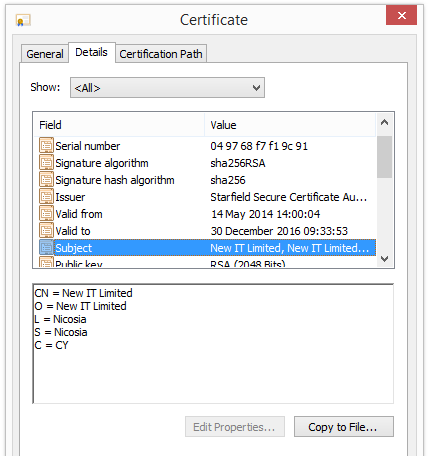Click the field list scrollbar thumb
The width and height of the screenshot is (428, 456).
click(384, 157)
